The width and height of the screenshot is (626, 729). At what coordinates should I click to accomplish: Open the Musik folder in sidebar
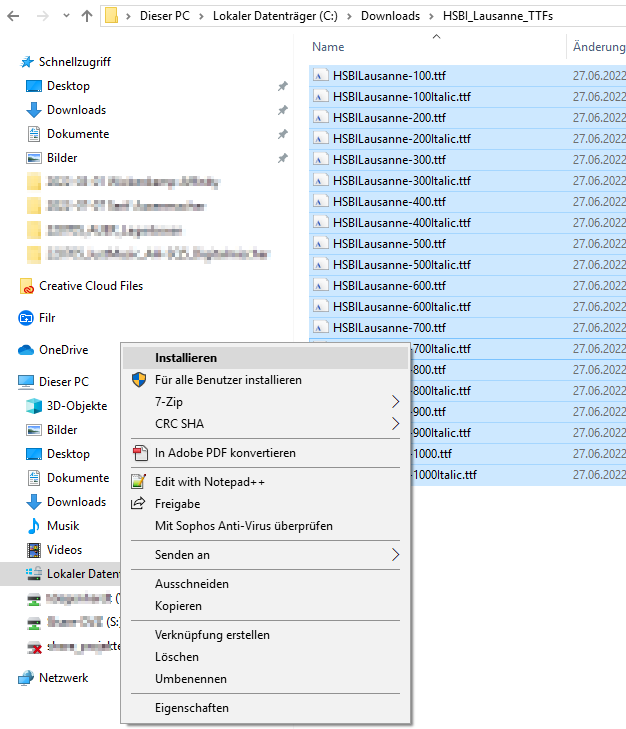[62, 526]
